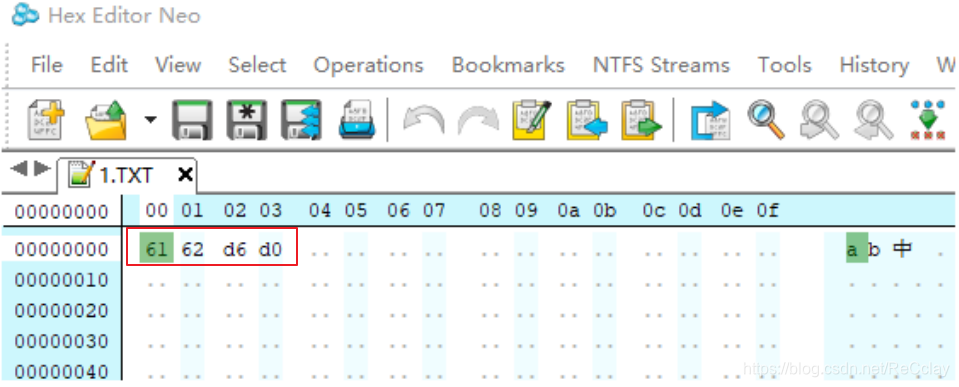
Task: Open a file using the folder icon
Action: pyautogui.click(x=105, y=120)
